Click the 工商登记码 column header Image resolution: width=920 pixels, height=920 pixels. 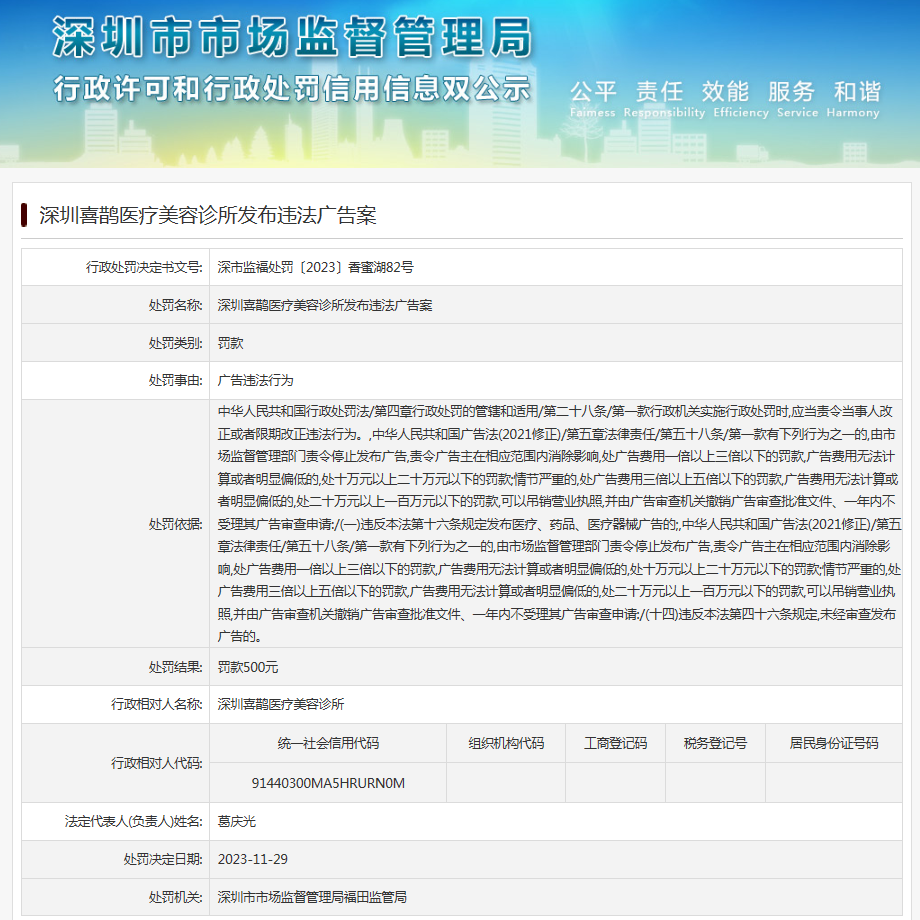tap(615, 743)
